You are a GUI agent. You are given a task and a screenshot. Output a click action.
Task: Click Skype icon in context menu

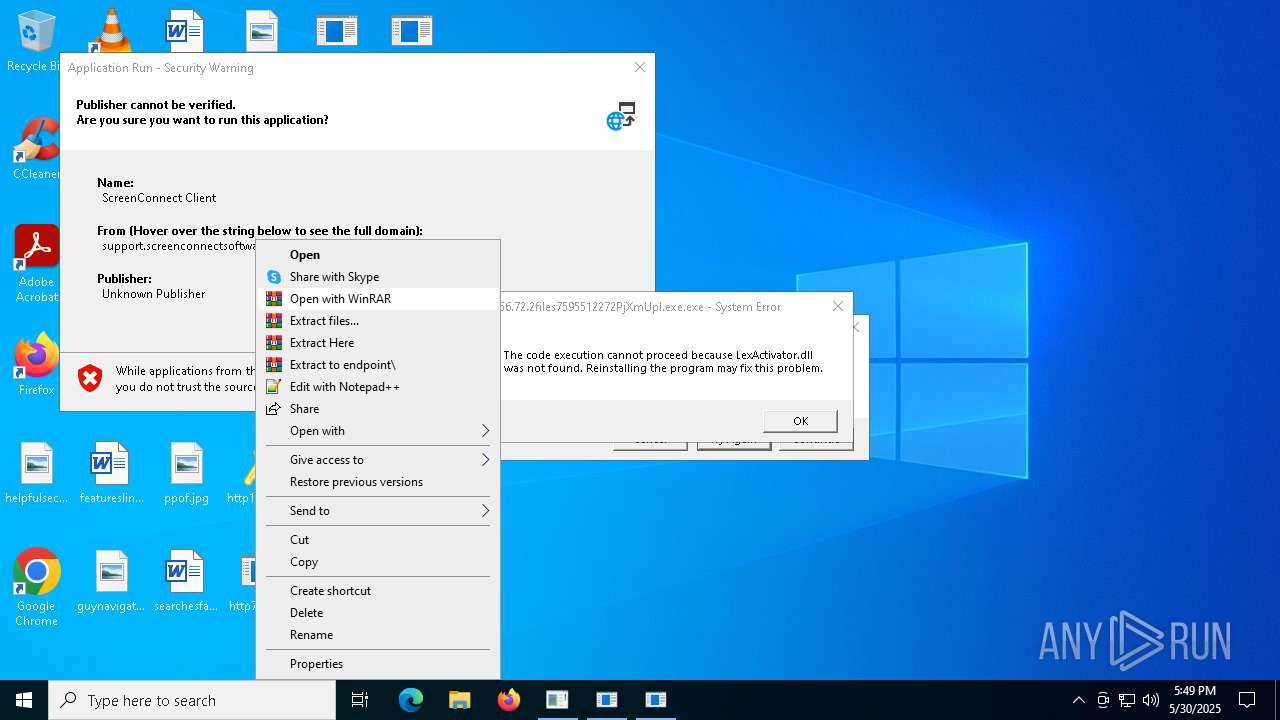click(273, 277)
